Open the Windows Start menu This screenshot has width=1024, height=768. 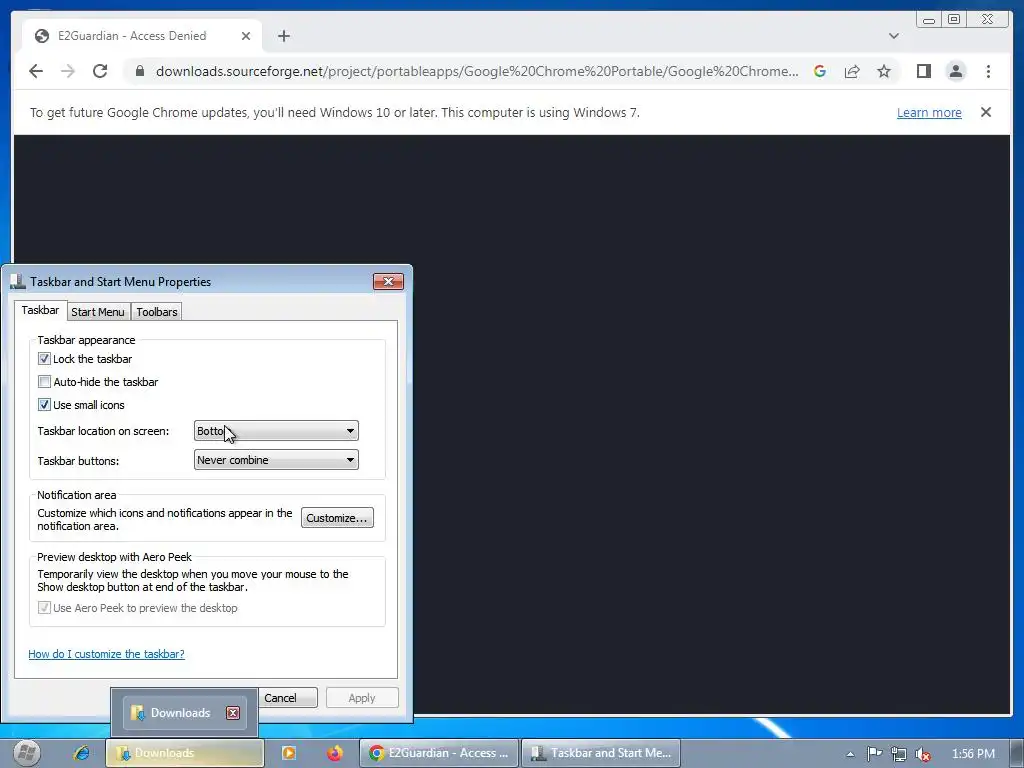[26, 753]
